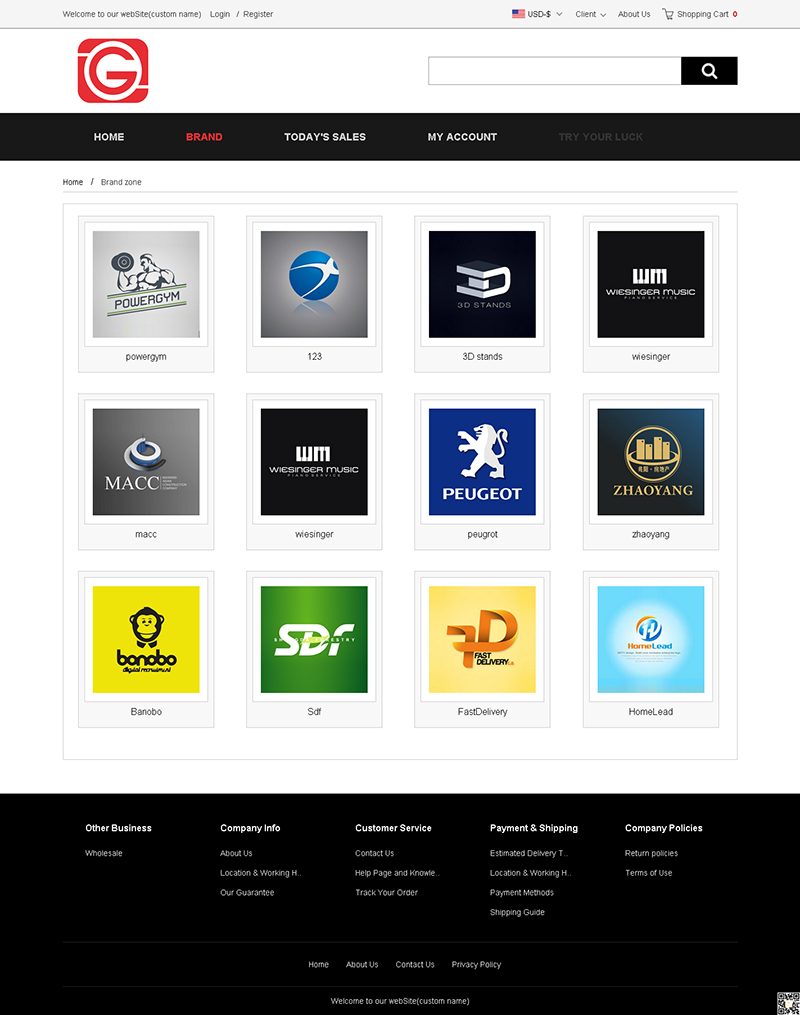Open the Zhaoyang brand logo
Image resolution: width=800 pixels, height=1015 pixels.
(650, 462)
